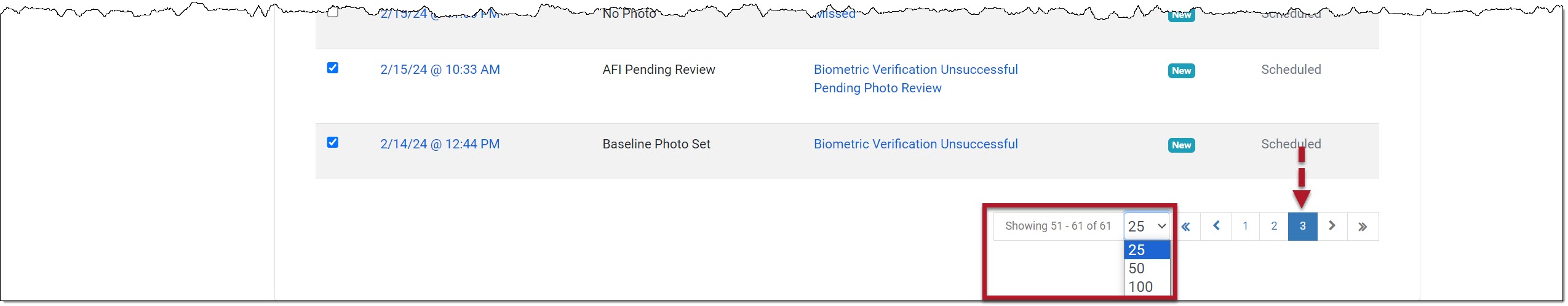Click next page chevron icon
Image resolution: width=1568 pixels, height=306 pixels.
tap(1332, 226)
